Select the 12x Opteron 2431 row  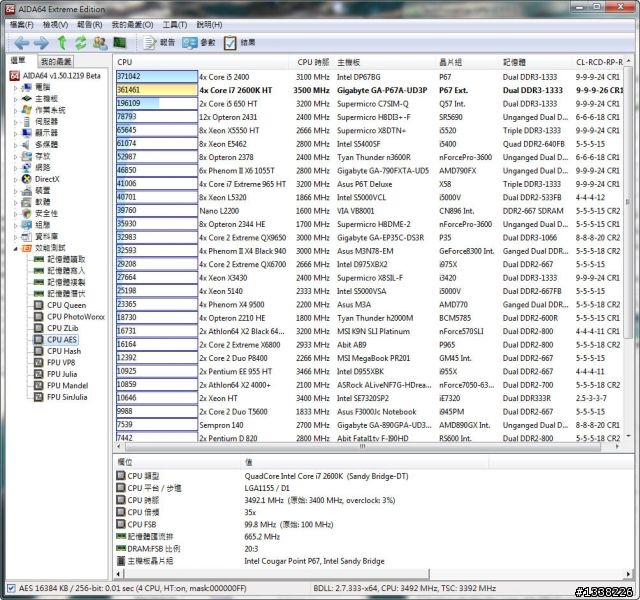click(369, 117)
